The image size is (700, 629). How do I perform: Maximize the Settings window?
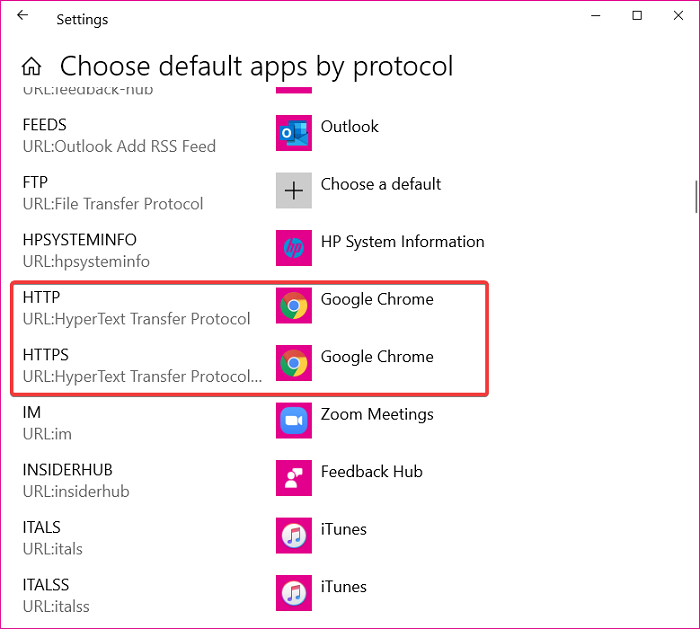pos(637,16)
